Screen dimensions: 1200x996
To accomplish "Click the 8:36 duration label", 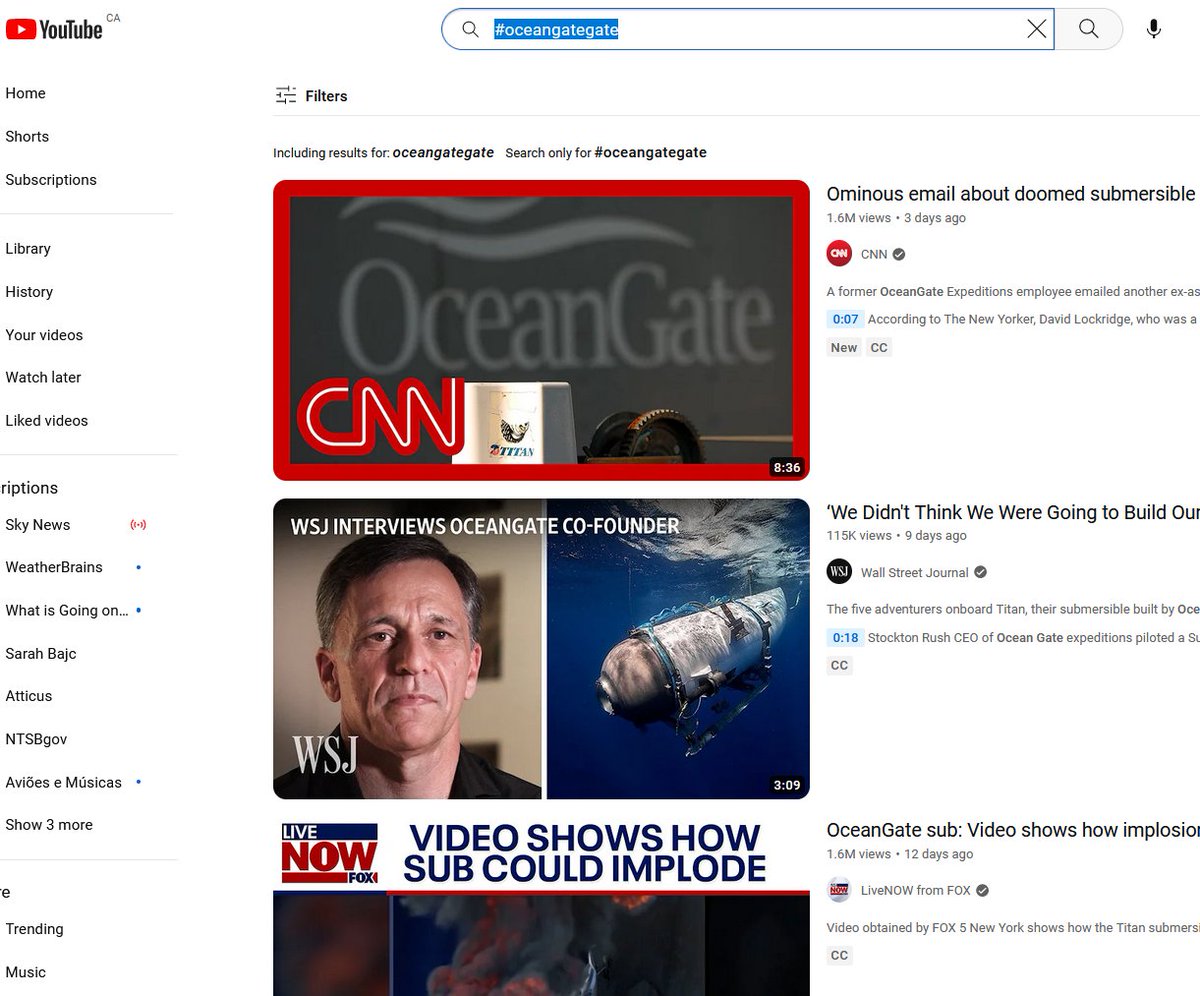I will (x=787, y=467).
